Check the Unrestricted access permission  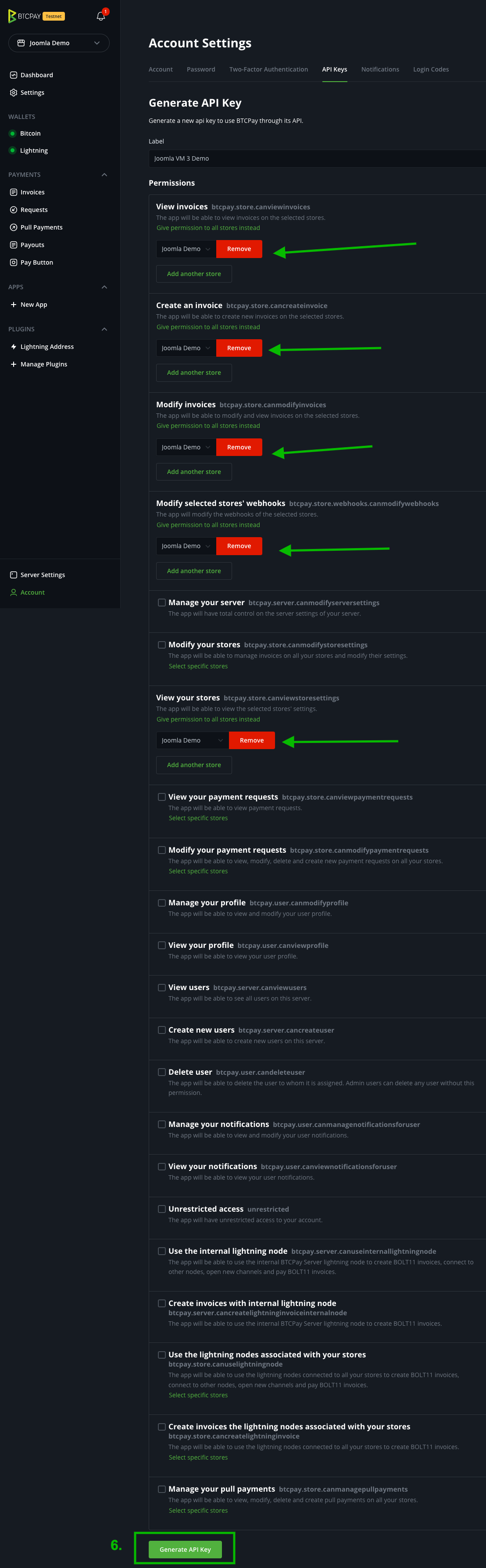[161, 1209]
